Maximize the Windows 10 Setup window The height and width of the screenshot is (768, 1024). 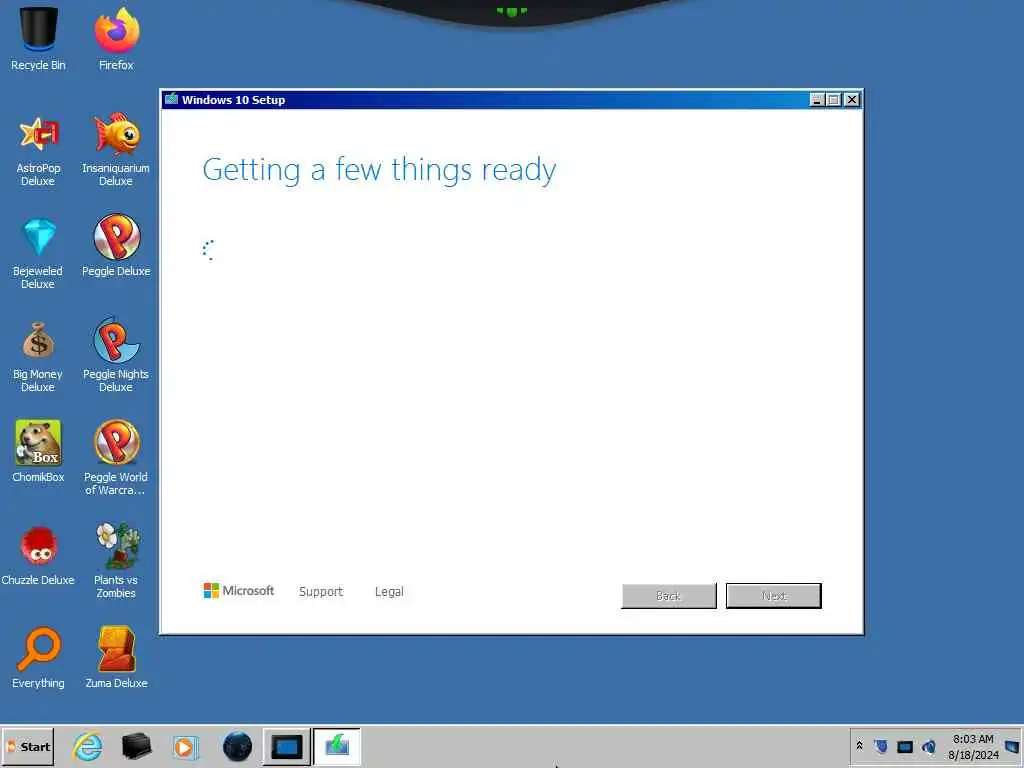tap(833, 100)
